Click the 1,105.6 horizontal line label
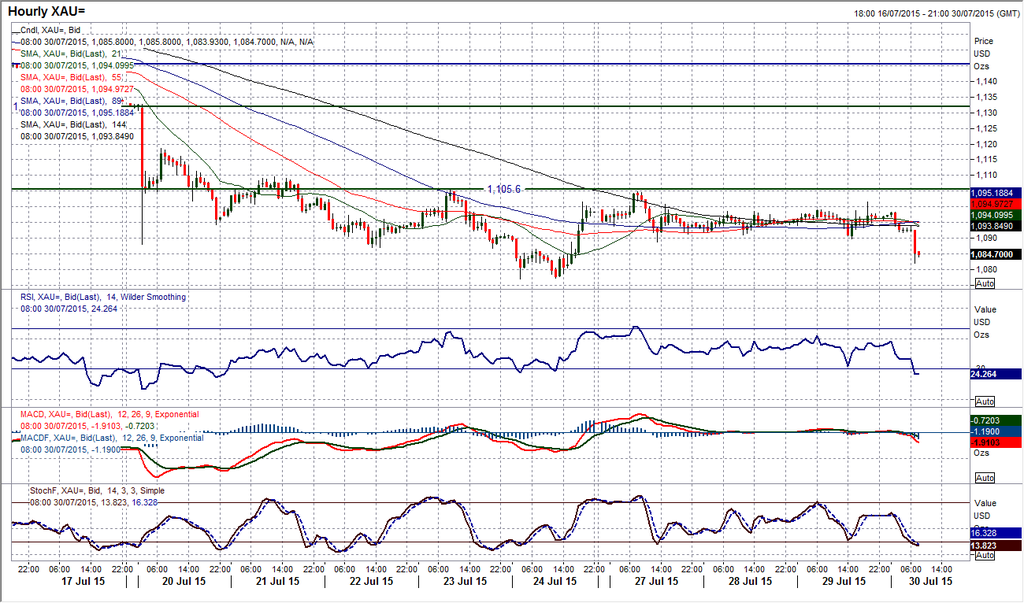The width and height of the screenshot is (1024, 603). [x=504, y=189]
